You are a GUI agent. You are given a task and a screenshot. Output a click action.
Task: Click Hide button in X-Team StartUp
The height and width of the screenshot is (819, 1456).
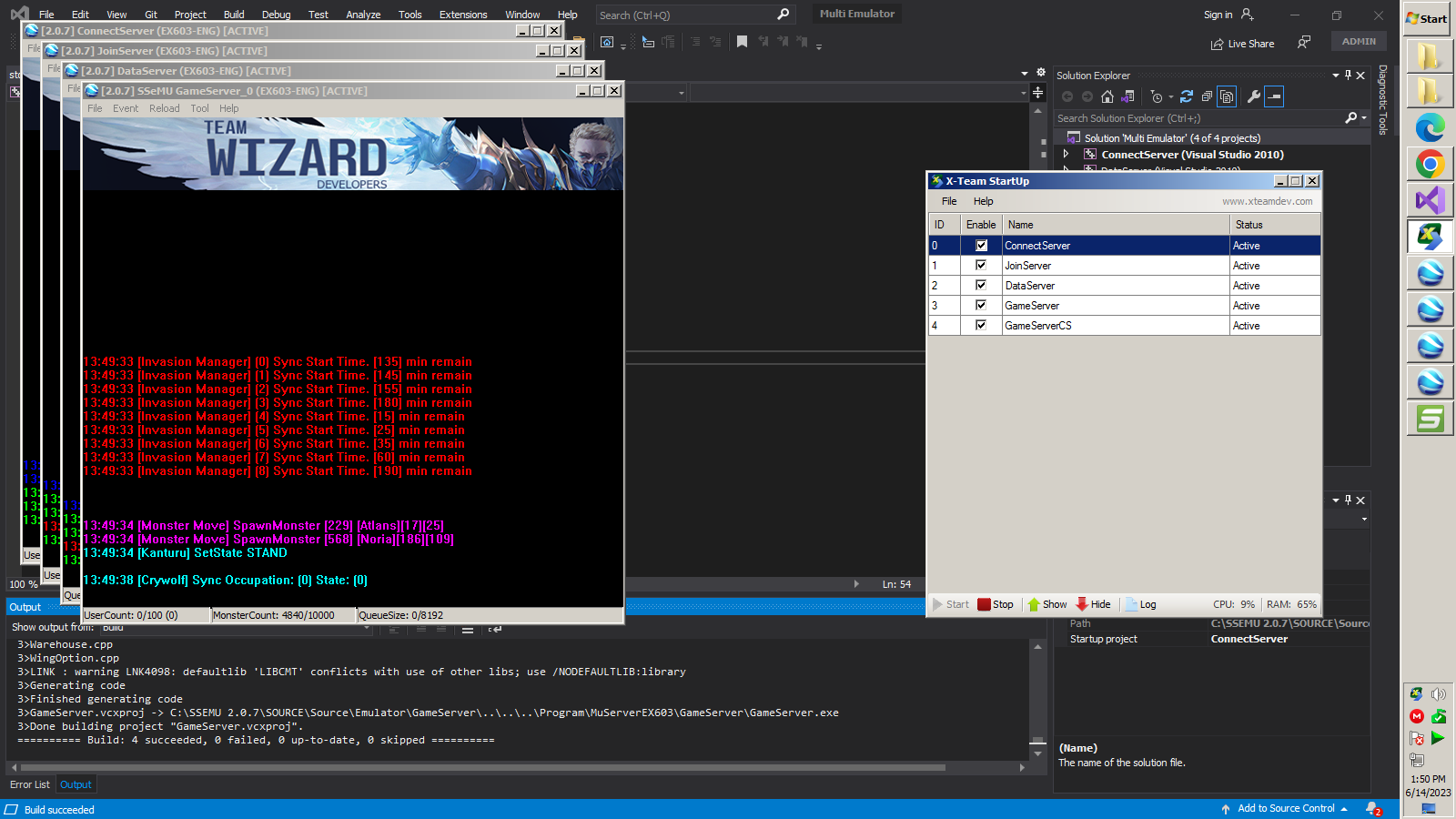1093,604
